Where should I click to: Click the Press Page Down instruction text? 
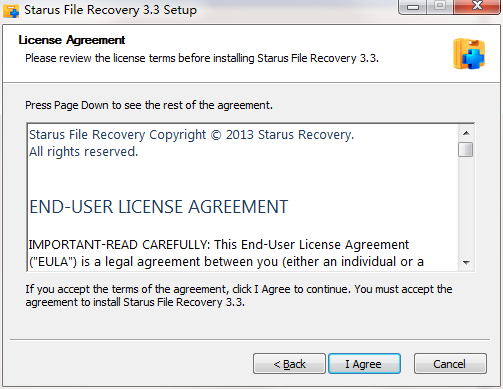coord(149,105)
